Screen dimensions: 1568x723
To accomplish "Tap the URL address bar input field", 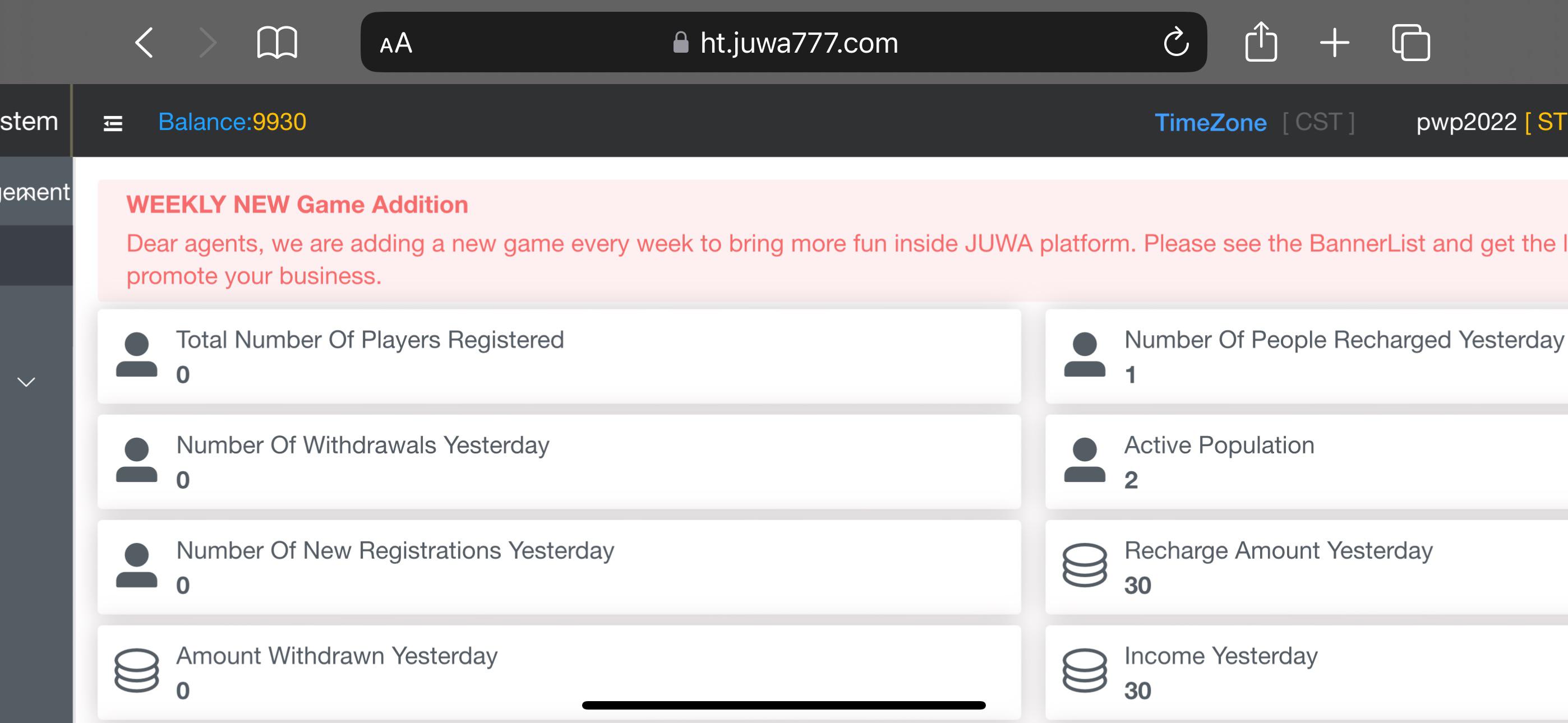I will (x=785, y=42).
